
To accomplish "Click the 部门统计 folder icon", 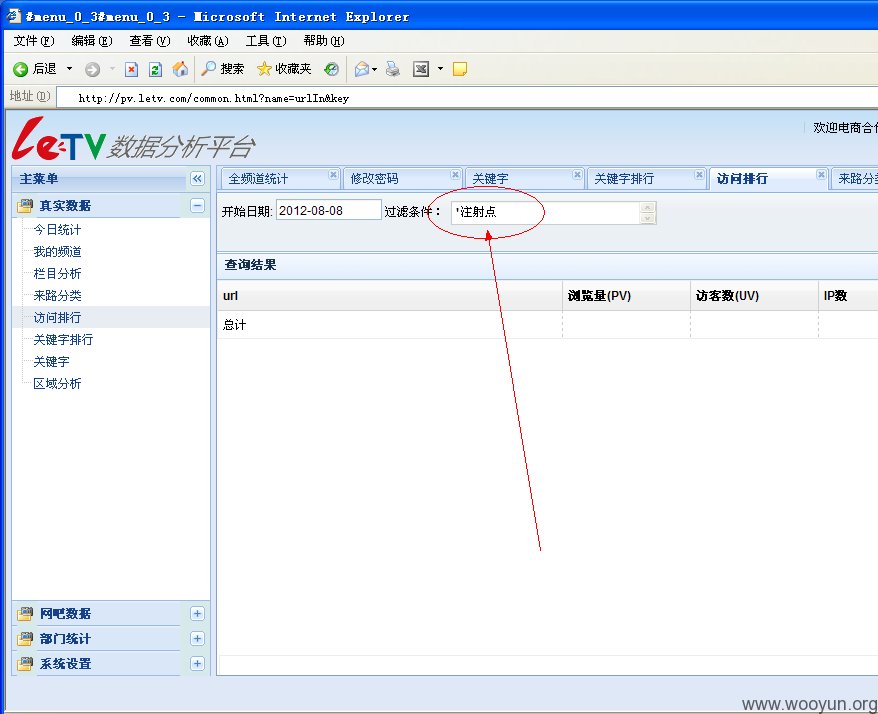I will click(x=25, y=639).
